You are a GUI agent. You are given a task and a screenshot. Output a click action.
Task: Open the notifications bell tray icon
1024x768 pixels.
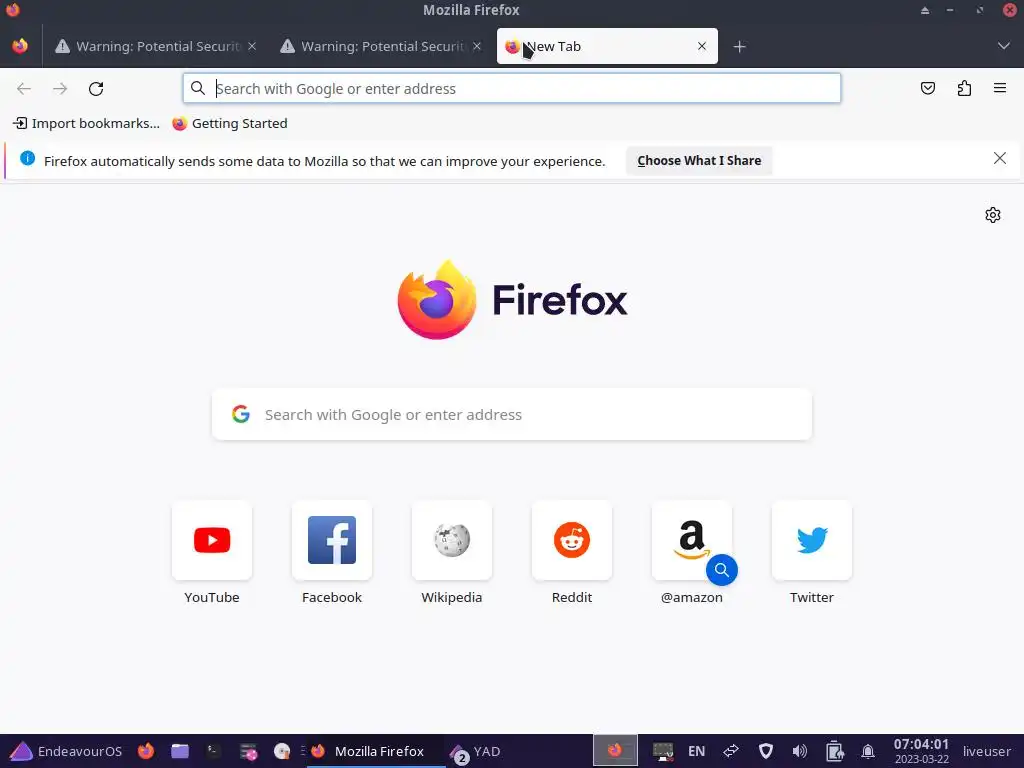(868, 751)
